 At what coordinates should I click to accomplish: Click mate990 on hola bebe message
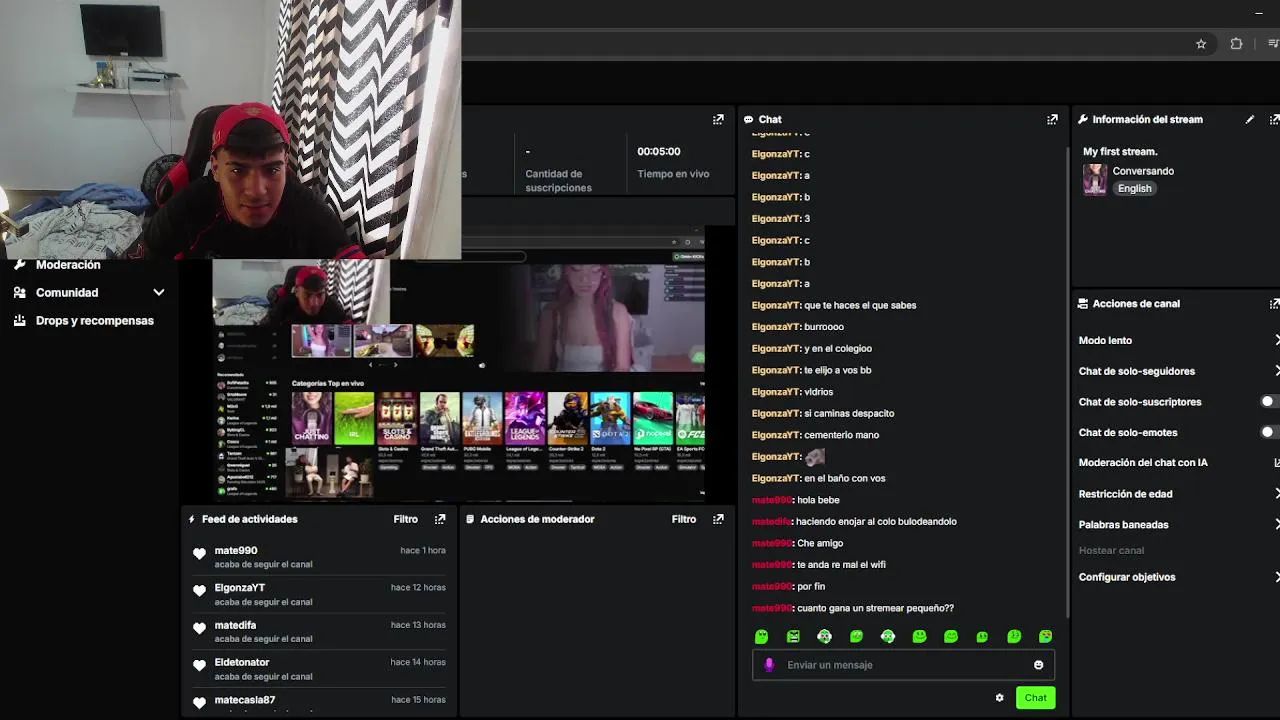(x=771, y=500)
